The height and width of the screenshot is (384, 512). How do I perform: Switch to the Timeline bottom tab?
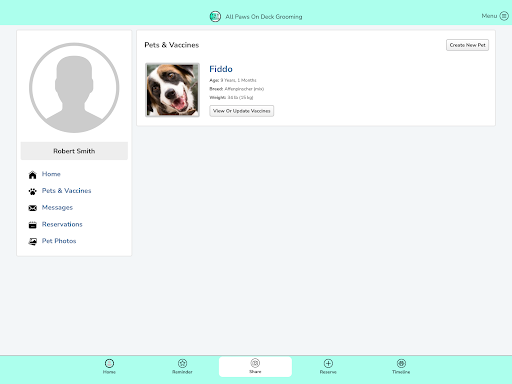click(x=401, y=366)
